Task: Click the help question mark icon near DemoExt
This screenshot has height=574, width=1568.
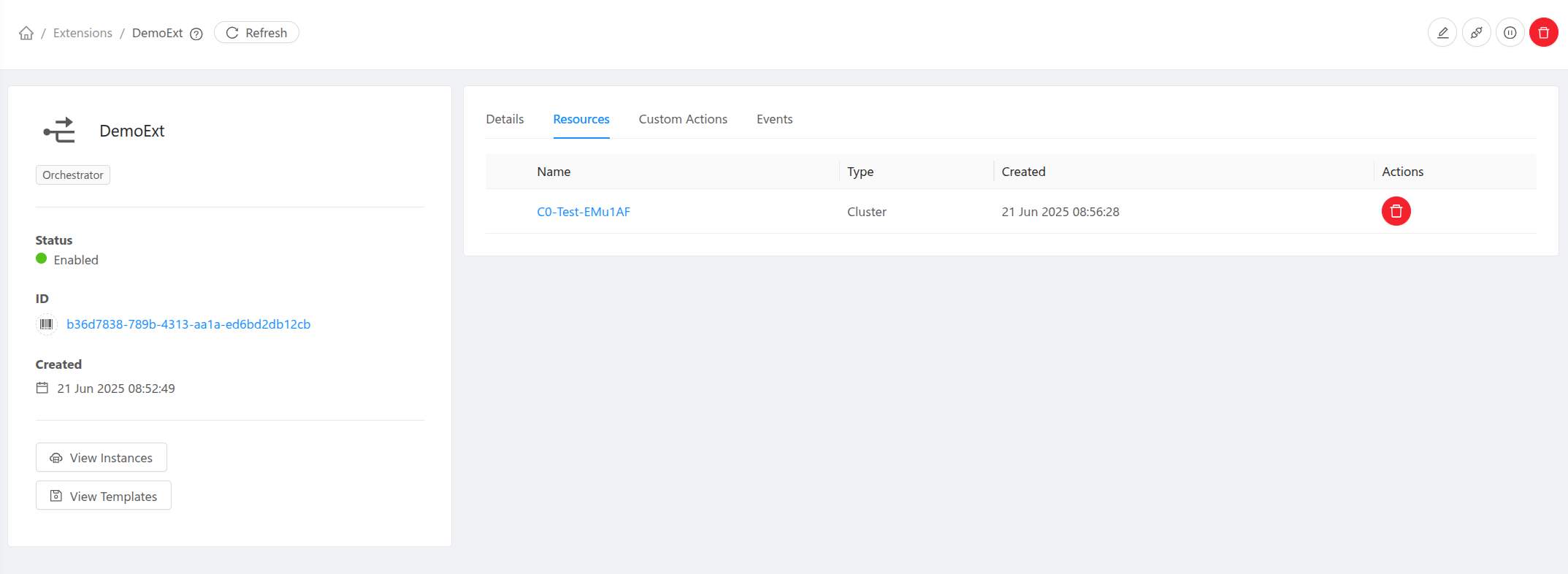Action: tap(196, 34)
